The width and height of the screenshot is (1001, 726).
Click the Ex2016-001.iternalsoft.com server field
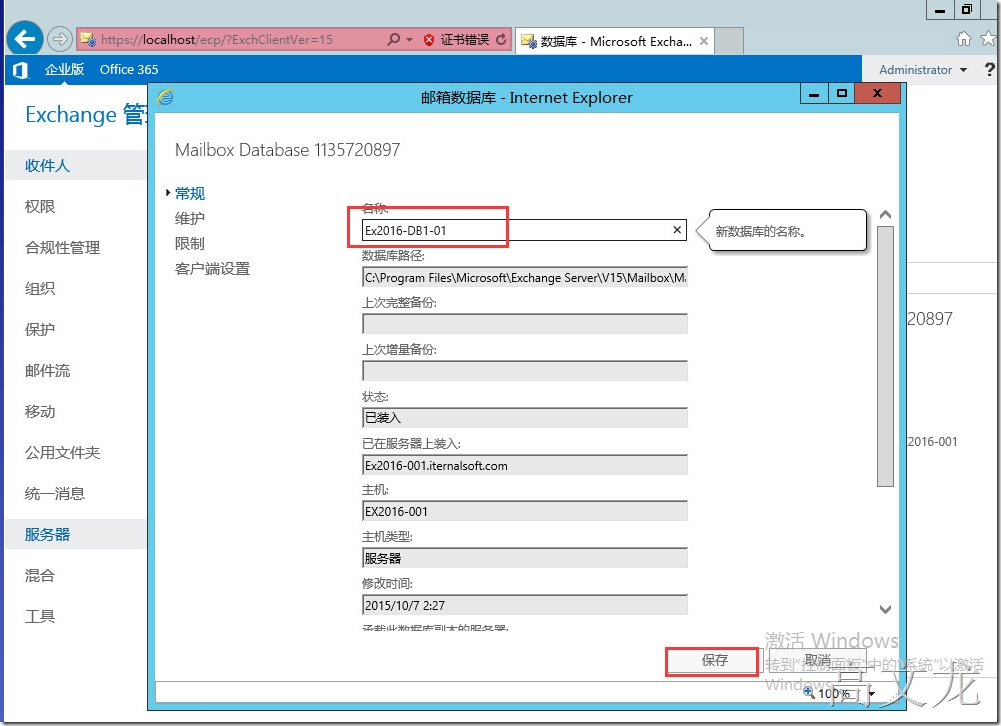pos(524,465)
